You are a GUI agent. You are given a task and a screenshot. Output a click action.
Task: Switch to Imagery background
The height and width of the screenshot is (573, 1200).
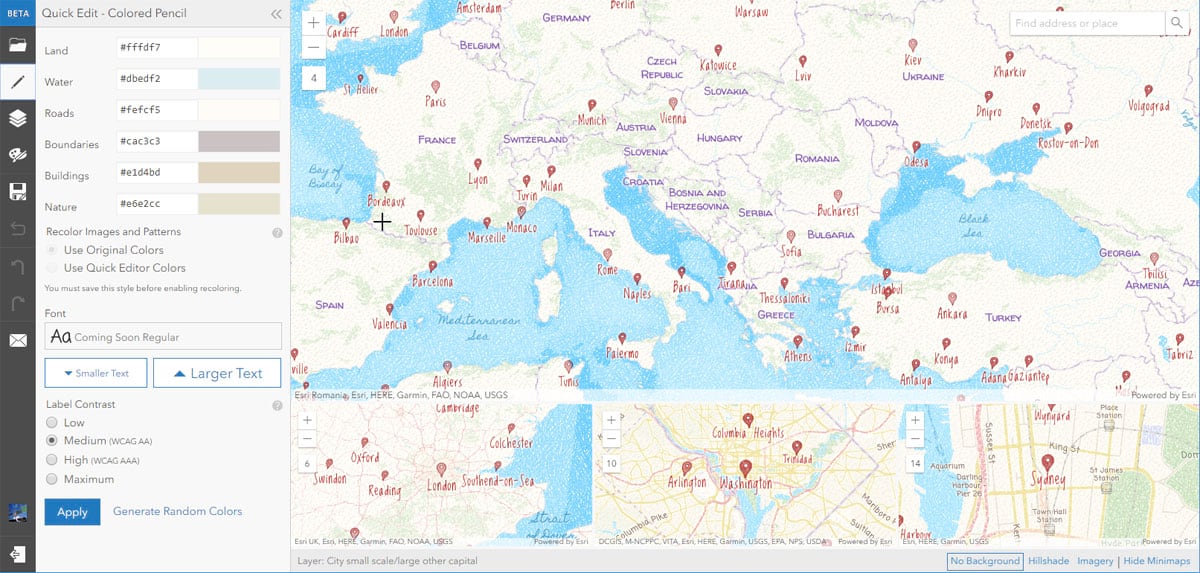click(x=1095, y=561)
